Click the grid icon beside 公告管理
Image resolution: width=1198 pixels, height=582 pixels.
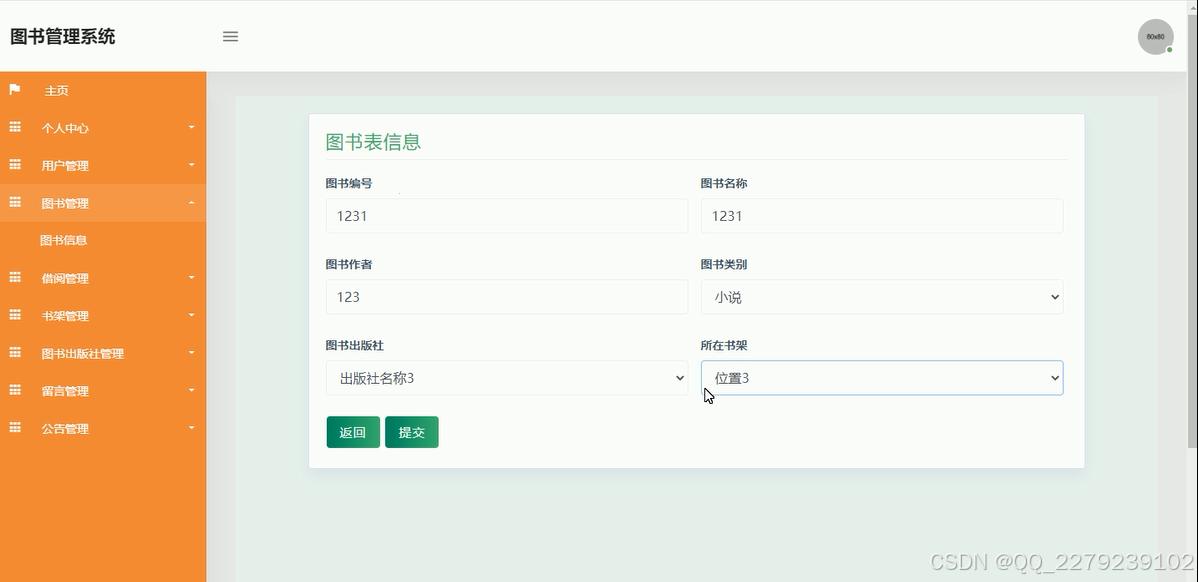point(15,428)
